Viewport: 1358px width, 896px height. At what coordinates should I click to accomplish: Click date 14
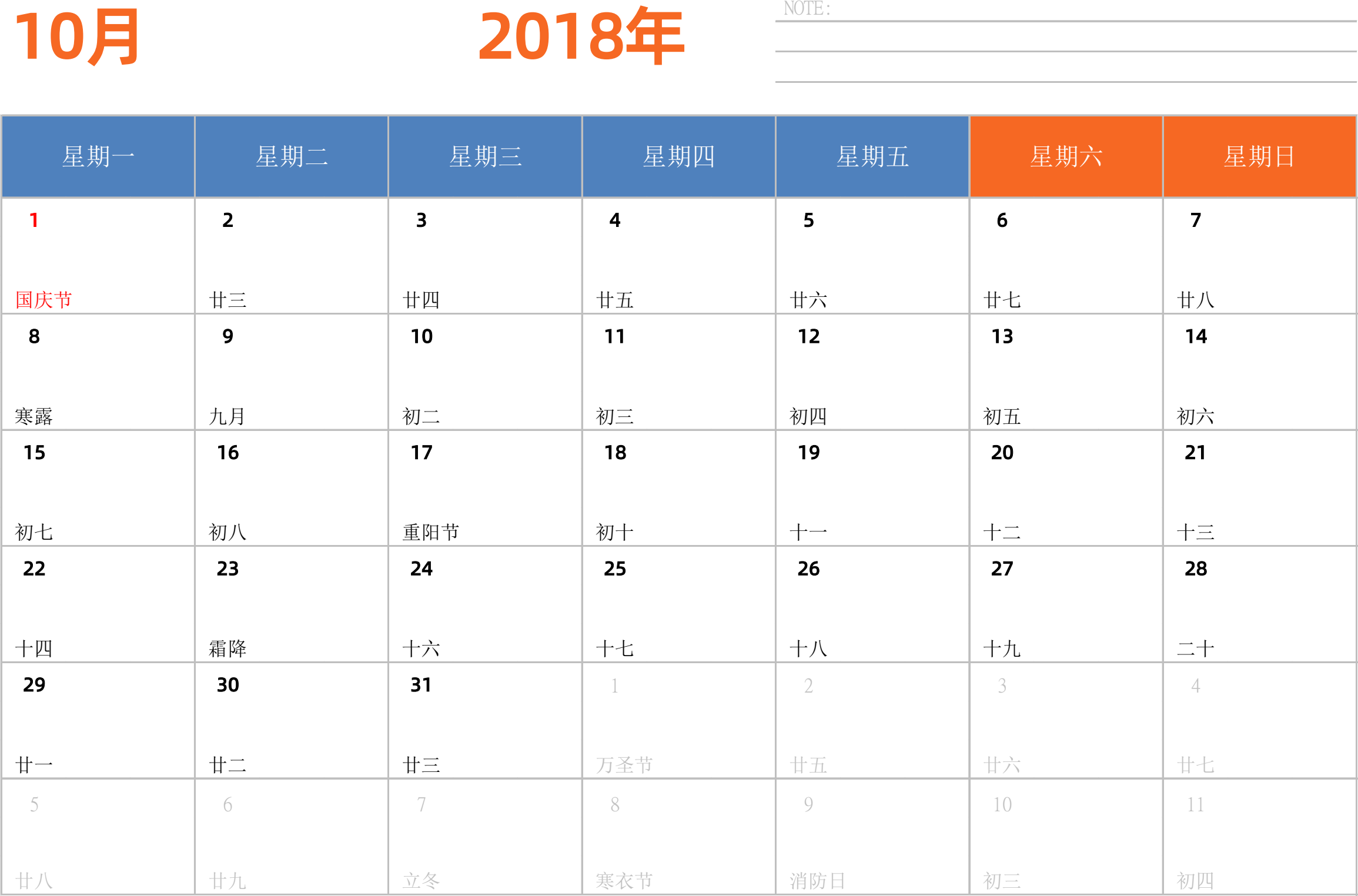1196,336
